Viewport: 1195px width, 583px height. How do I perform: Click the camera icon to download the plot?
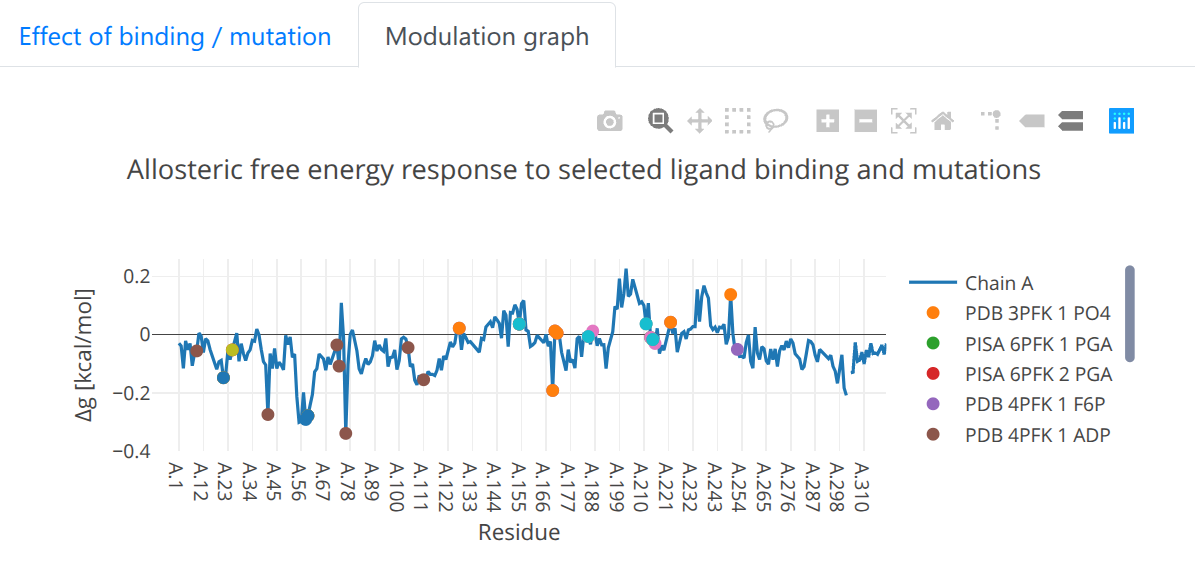[x=609, y=120]
